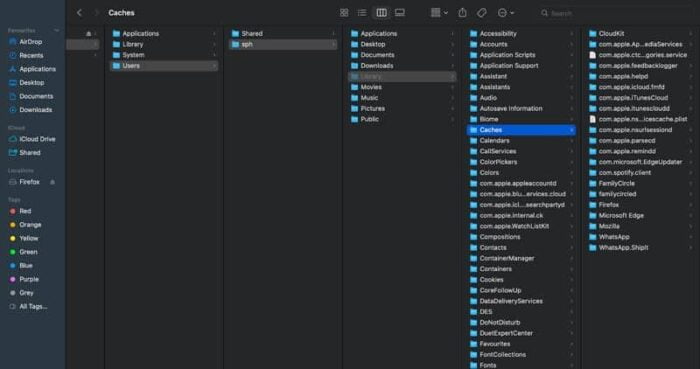This screenshot has height=369, width=700.
Task: Select the com.apple.WatchListKit folder
Action: [521, 226]
